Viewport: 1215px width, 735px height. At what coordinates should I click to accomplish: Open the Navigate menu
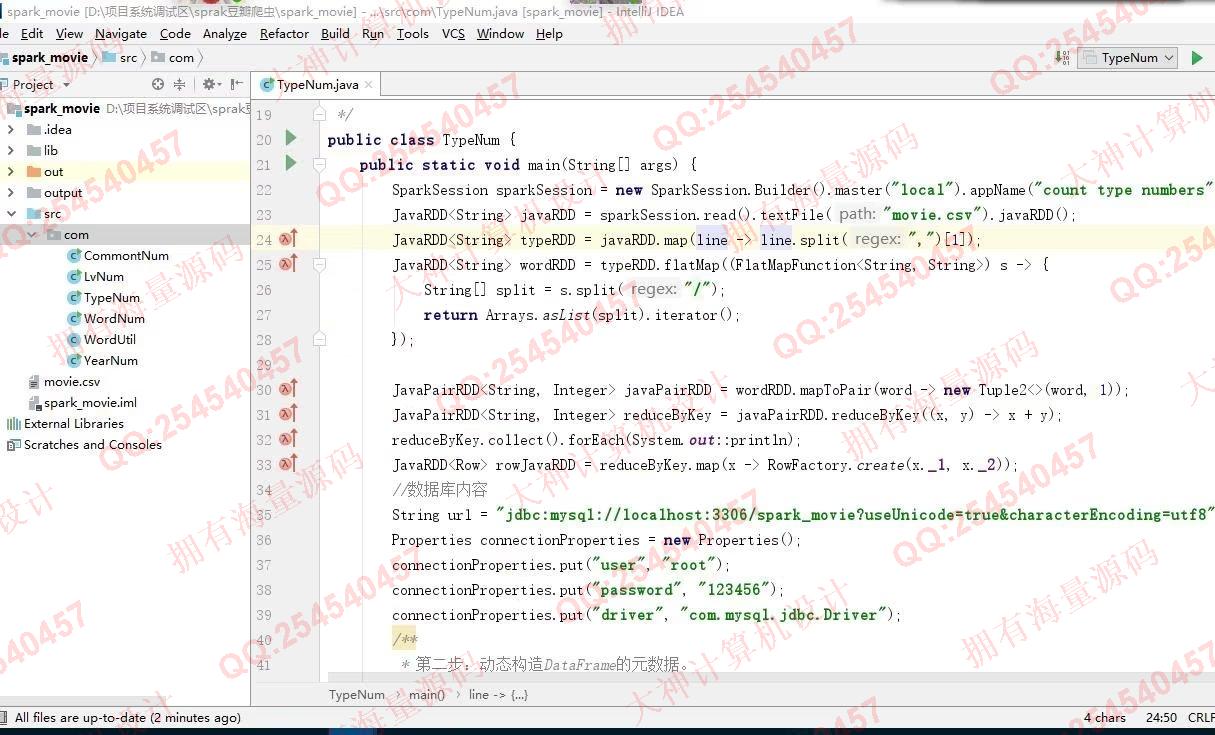coord(121,33)
